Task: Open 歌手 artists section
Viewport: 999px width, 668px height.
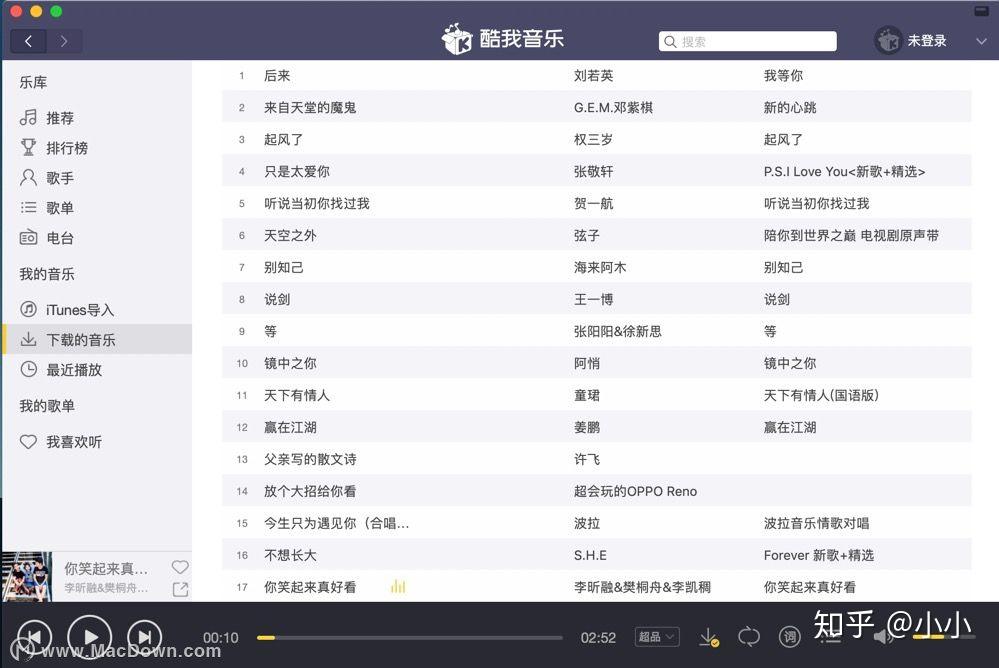Action: coord(60,178)
